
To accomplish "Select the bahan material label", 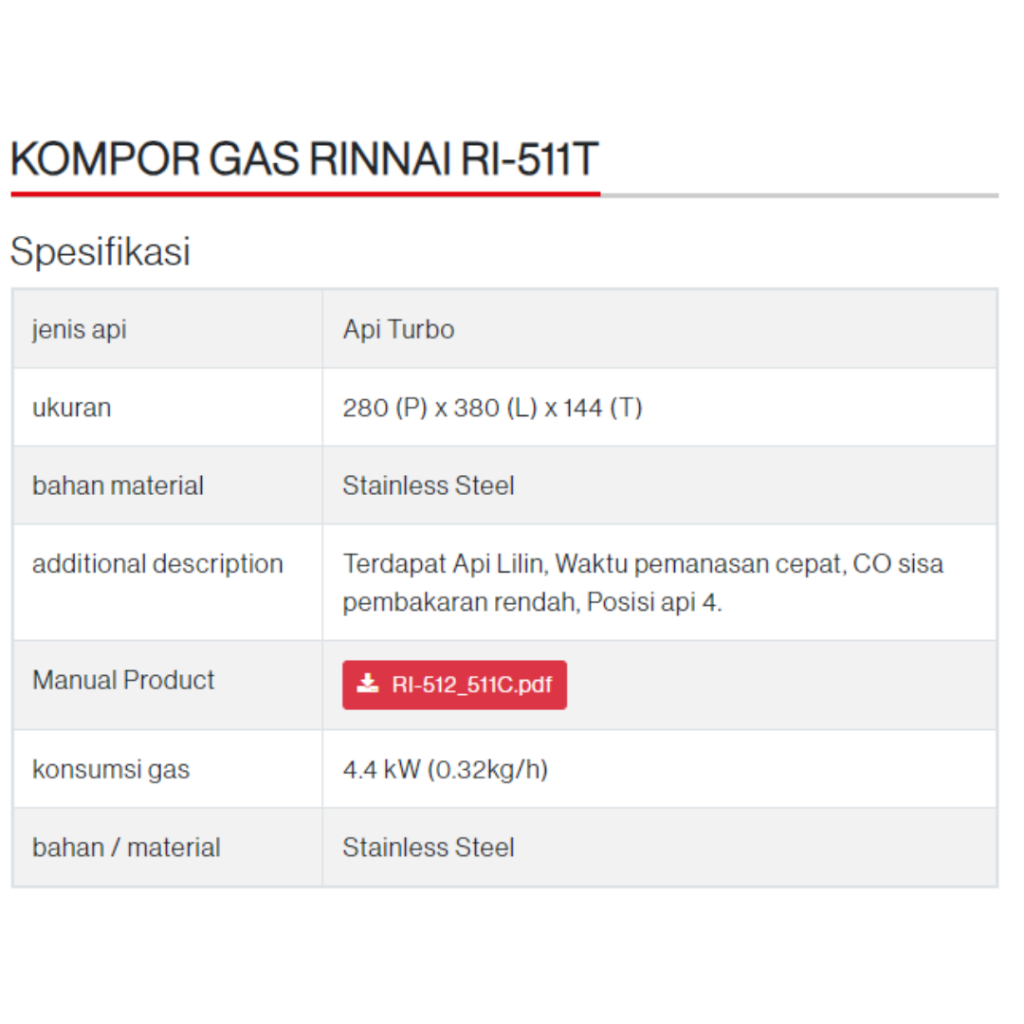I will click(118, 486).
